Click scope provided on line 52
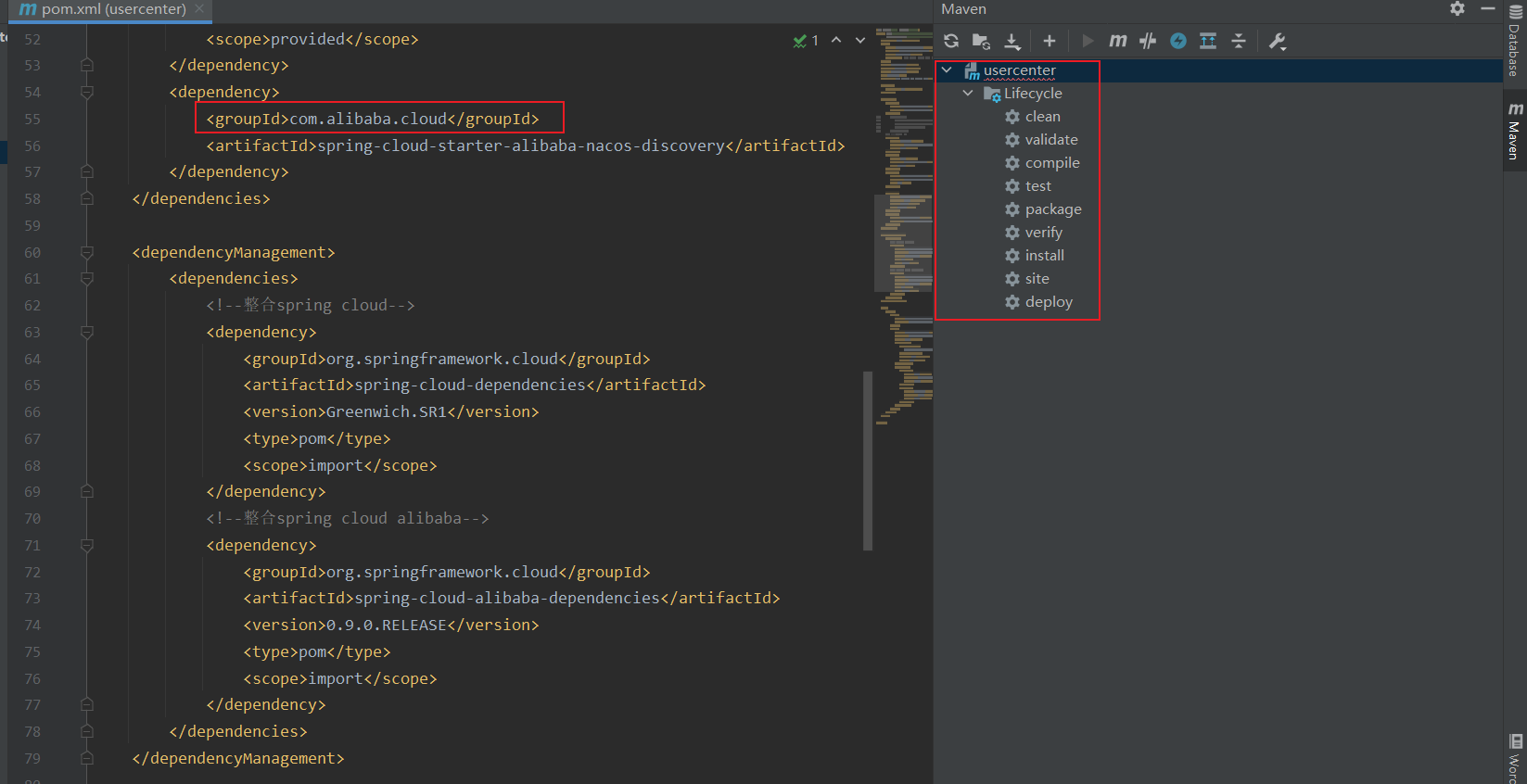 (x=312, y=39)
